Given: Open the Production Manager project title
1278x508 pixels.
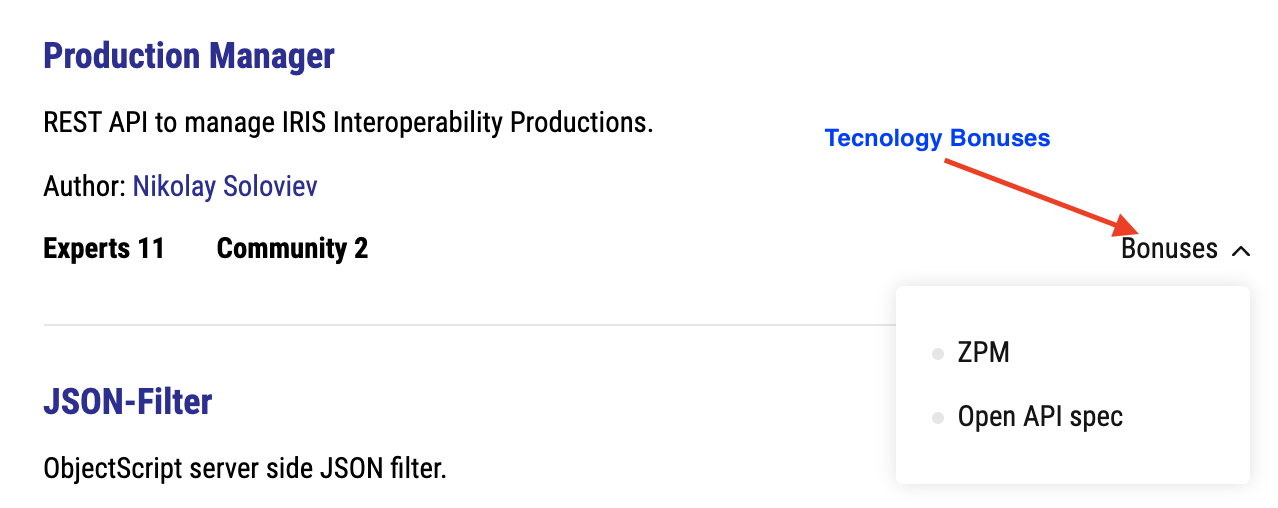Looking at the screenshot, I should pyautogui.click(x=189, y=56).
